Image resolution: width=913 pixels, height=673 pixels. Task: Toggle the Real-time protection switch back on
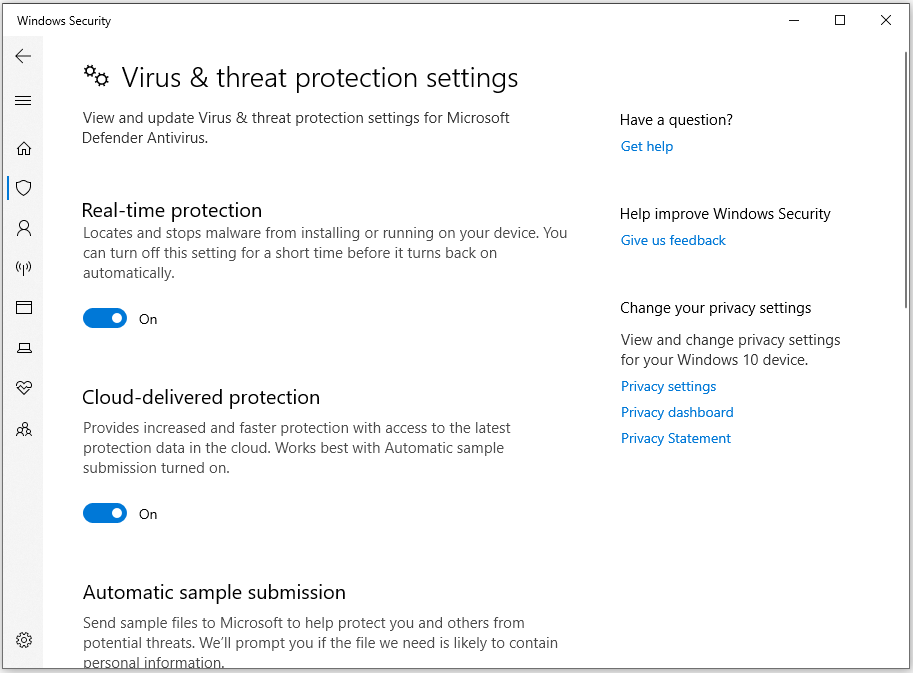(x=104, y=317)
